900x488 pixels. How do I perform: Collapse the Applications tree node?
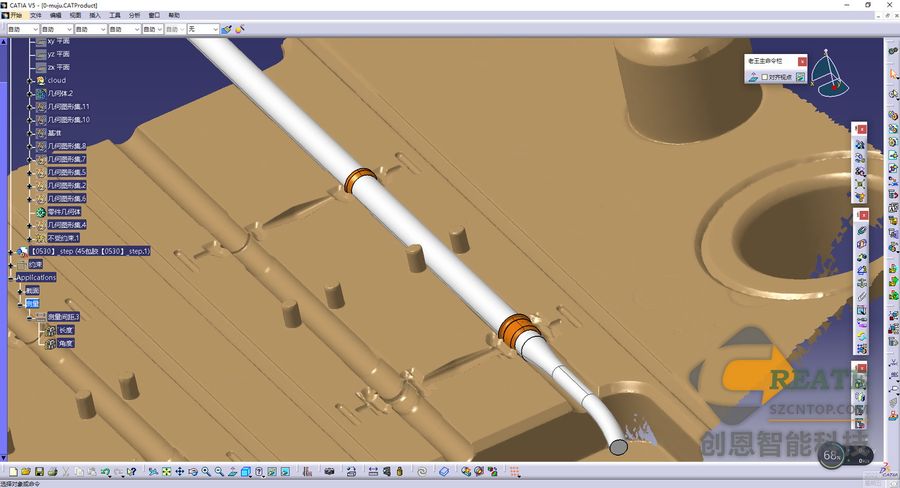point(11,277)
